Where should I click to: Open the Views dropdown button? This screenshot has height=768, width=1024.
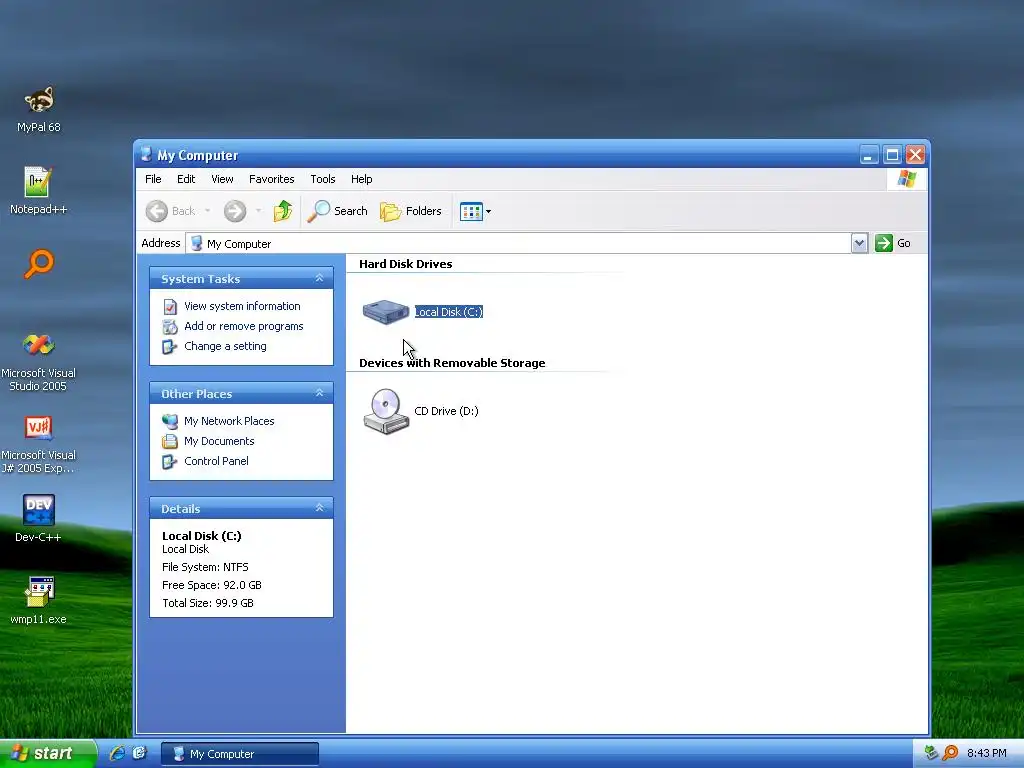(475, 211)
